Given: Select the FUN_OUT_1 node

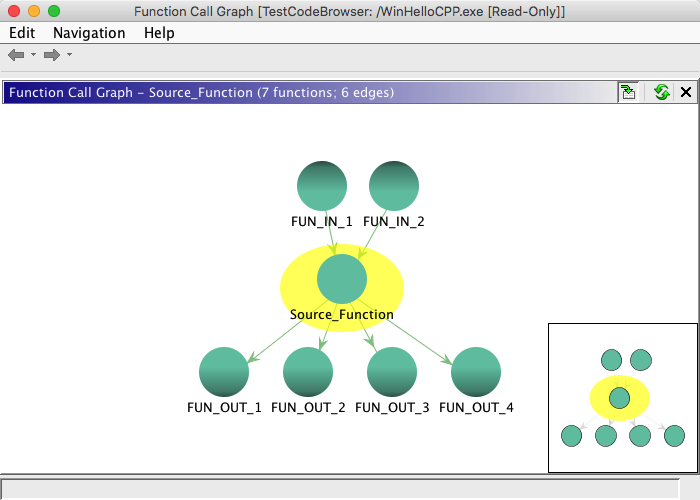Looking at the screenshot, I should point(224,372).
